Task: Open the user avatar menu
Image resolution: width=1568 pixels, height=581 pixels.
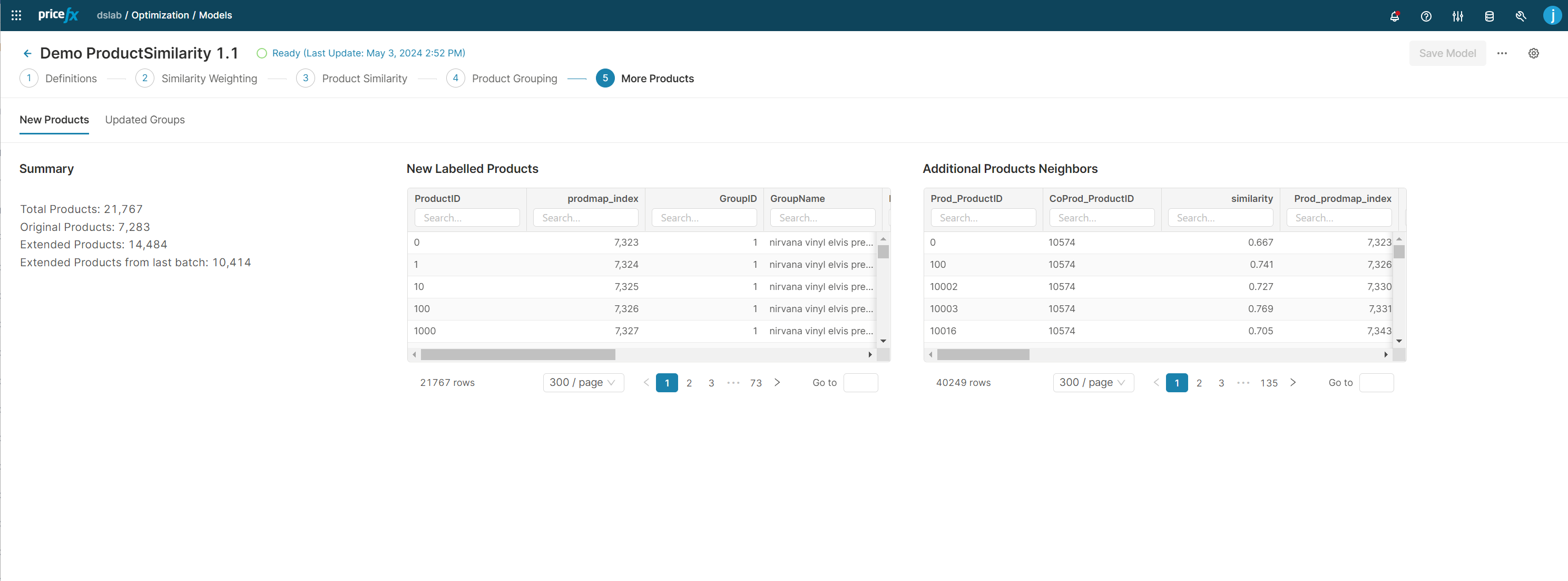Action: [1552, 15]
